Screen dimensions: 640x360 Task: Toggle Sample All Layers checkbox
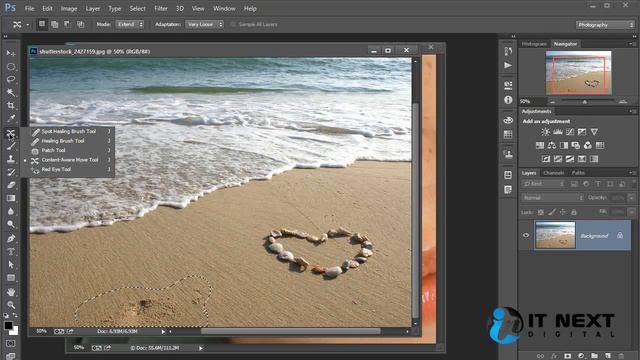[x=233, y=24]
